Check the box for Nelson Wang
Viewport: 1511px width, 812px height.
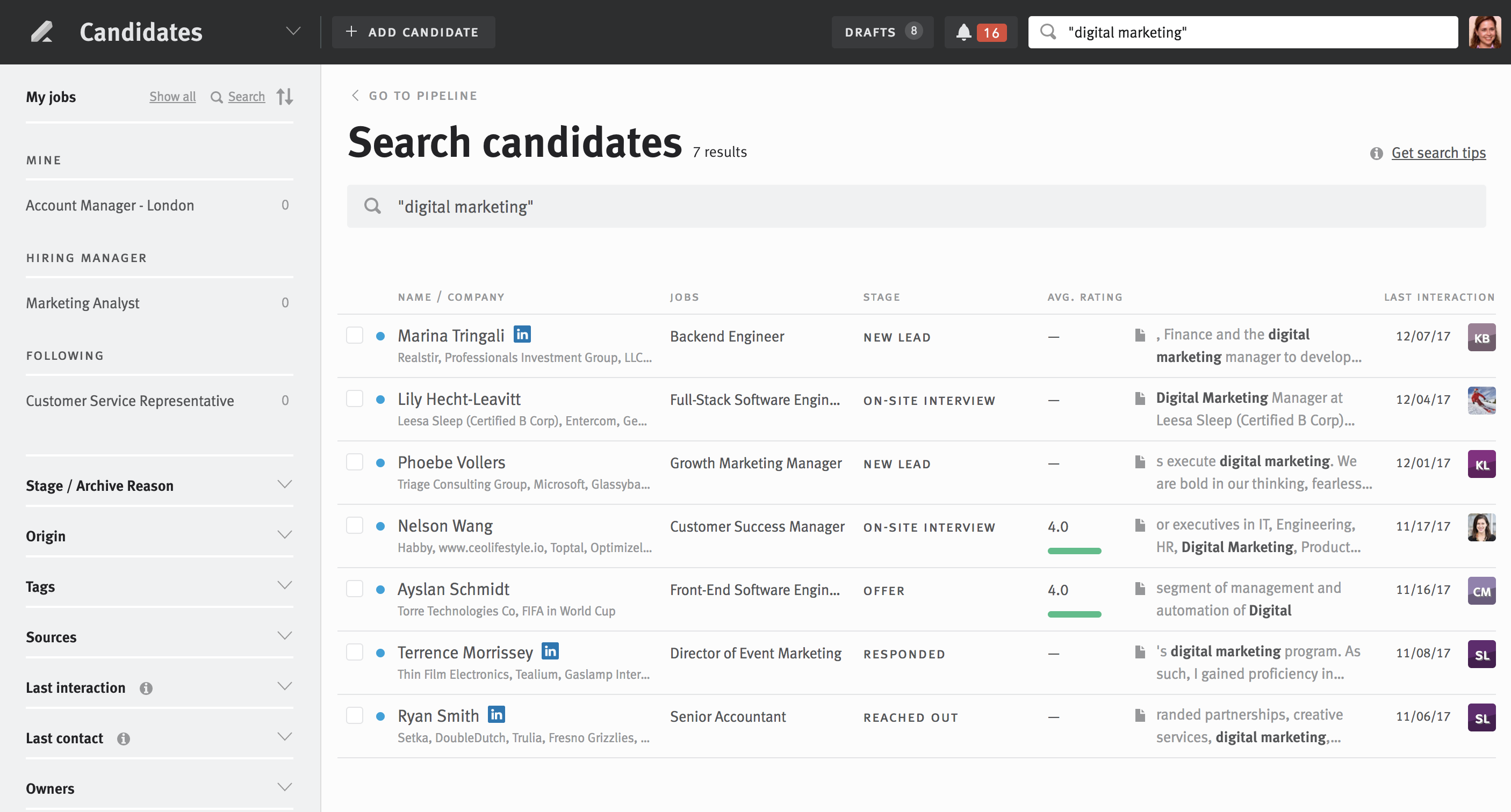point(354,525)
